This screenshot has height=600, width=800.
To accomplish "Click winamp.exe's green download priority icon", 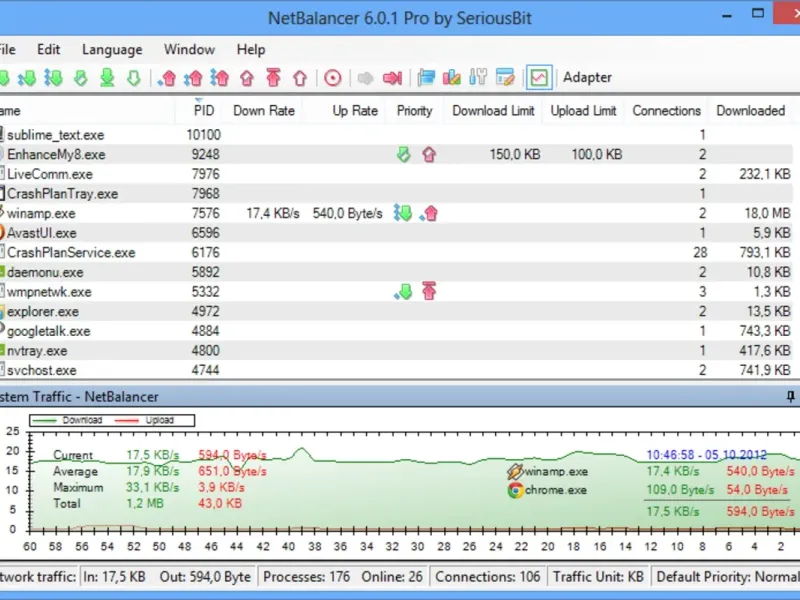I will click(403, 213).
